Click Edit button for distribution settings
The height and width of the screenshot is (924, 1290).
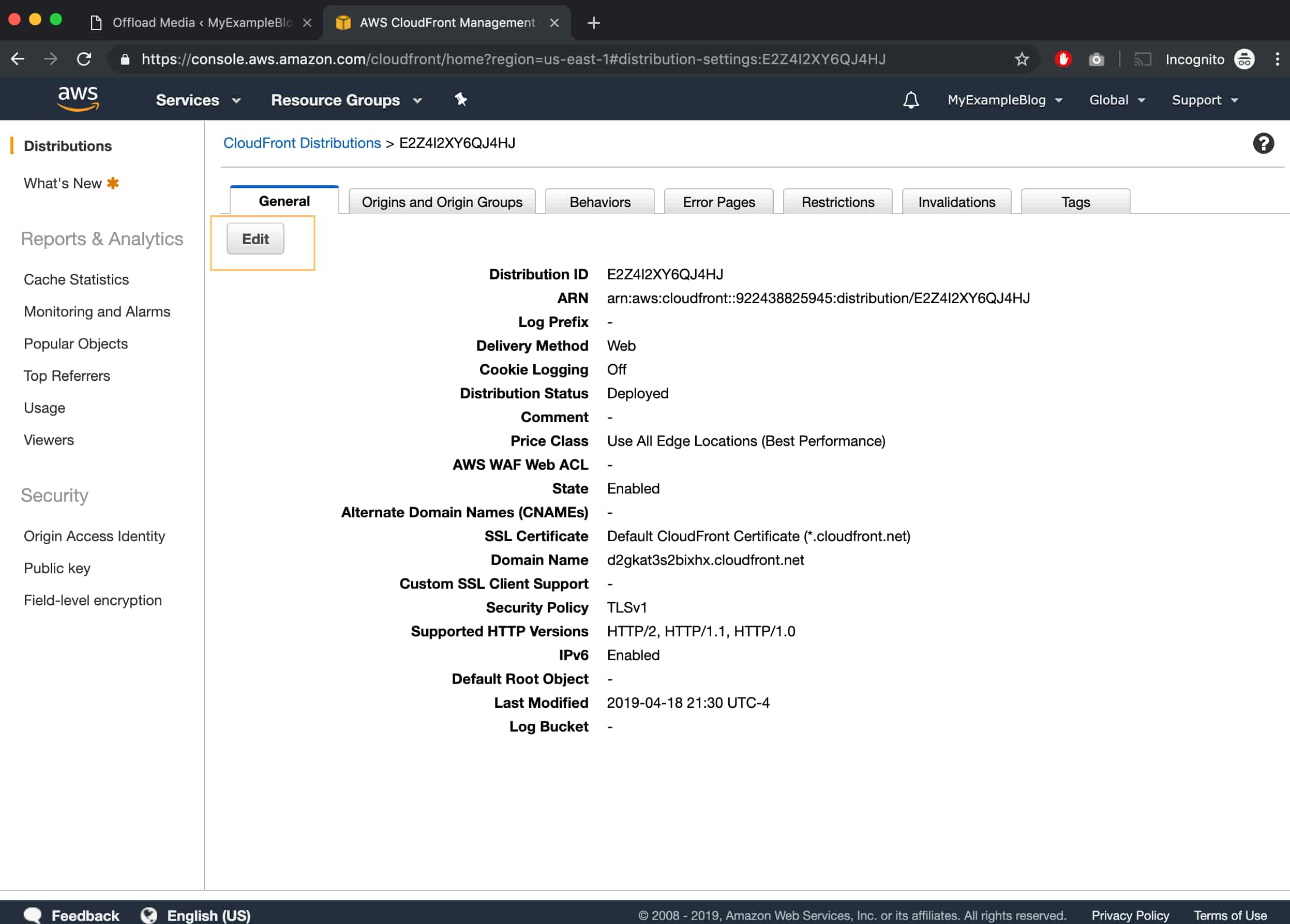tap(255, 239)
